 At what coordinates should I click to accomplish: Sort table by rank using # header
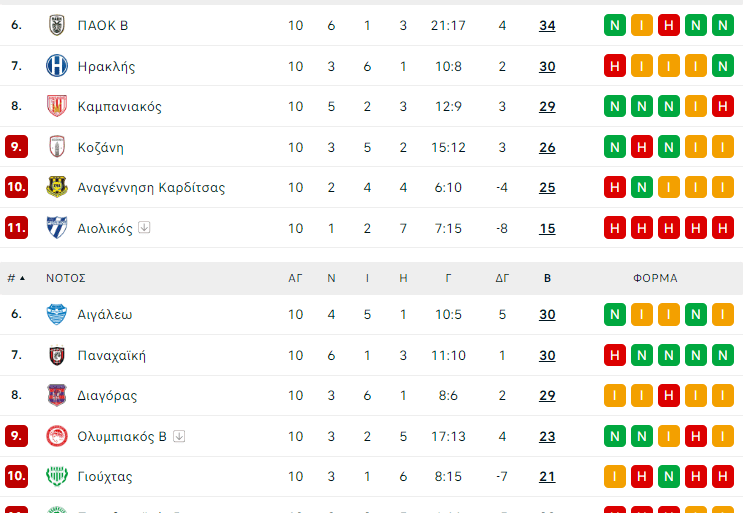(x=15, y=278)
